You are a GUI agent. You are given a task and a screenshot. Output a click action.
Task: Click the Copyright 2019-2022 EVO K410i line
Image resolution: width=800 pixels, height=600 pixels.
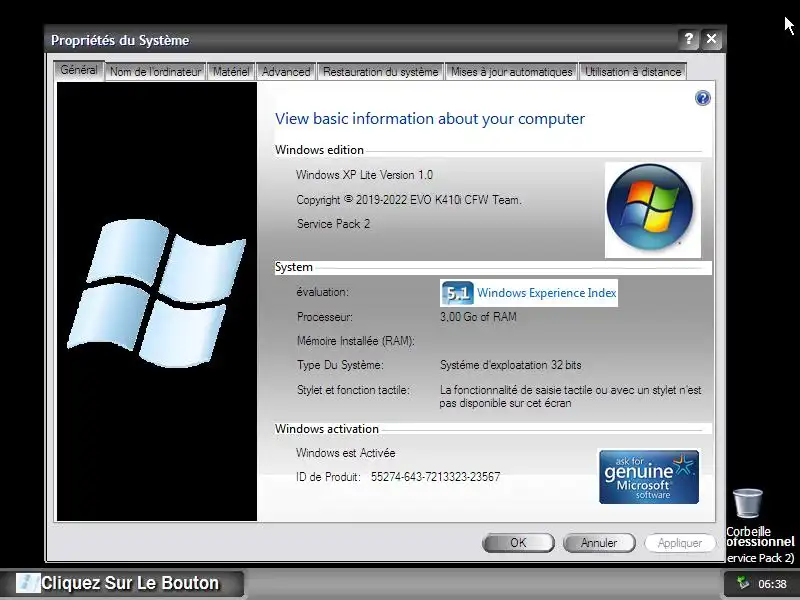pos(409,200)
